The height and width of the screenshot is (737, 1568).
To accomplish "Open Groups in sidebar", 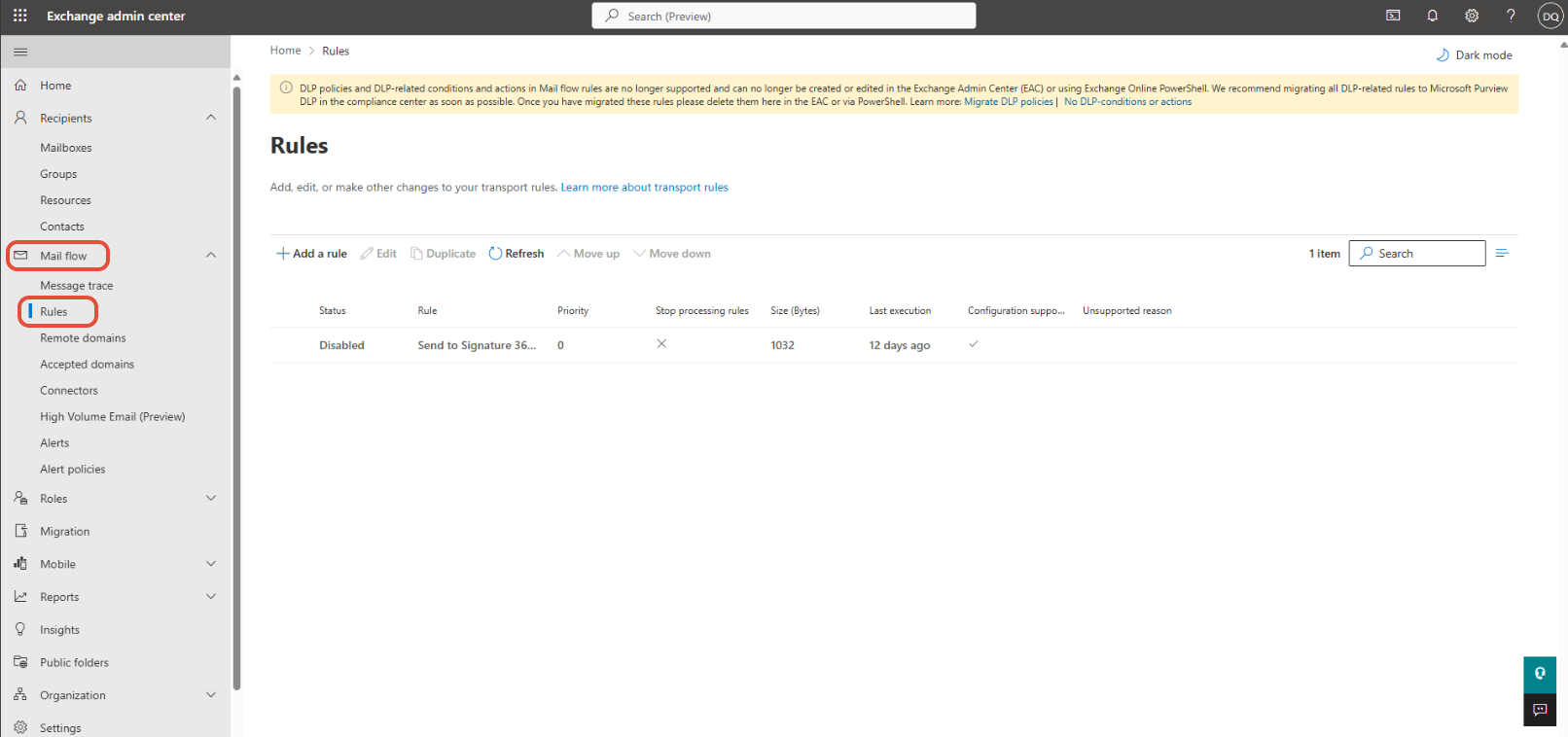I will tap(58, 174).
